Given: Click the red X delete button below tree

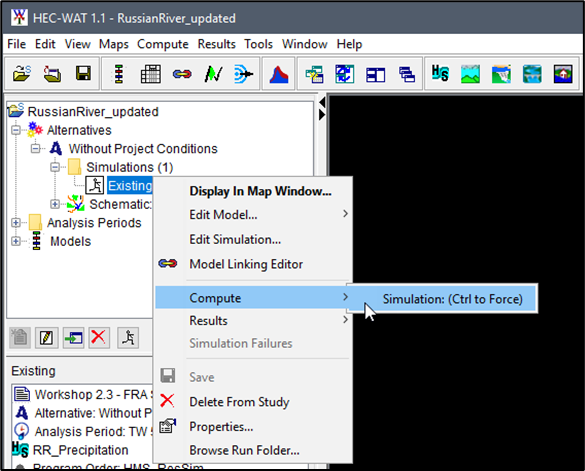Looking at the screenshot, I should [x=99, y=338].
